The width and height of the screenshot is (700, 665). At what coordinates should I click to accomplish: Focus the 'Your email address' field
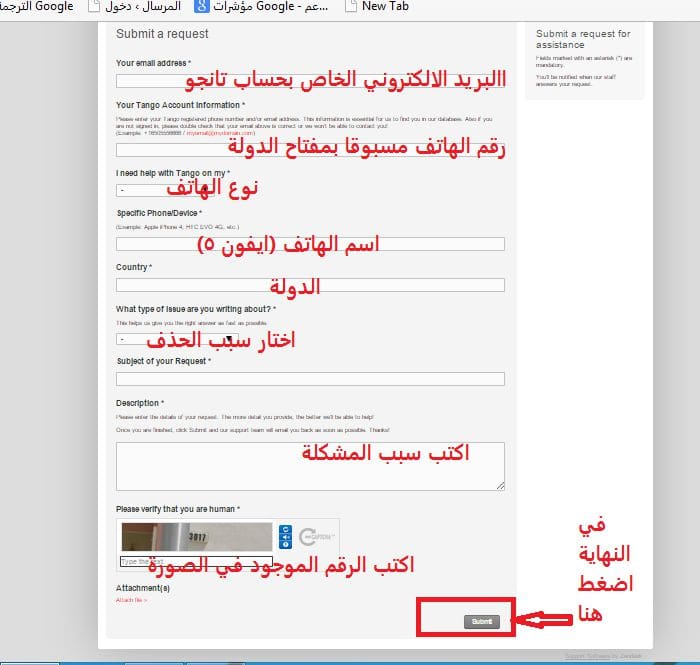310,81
